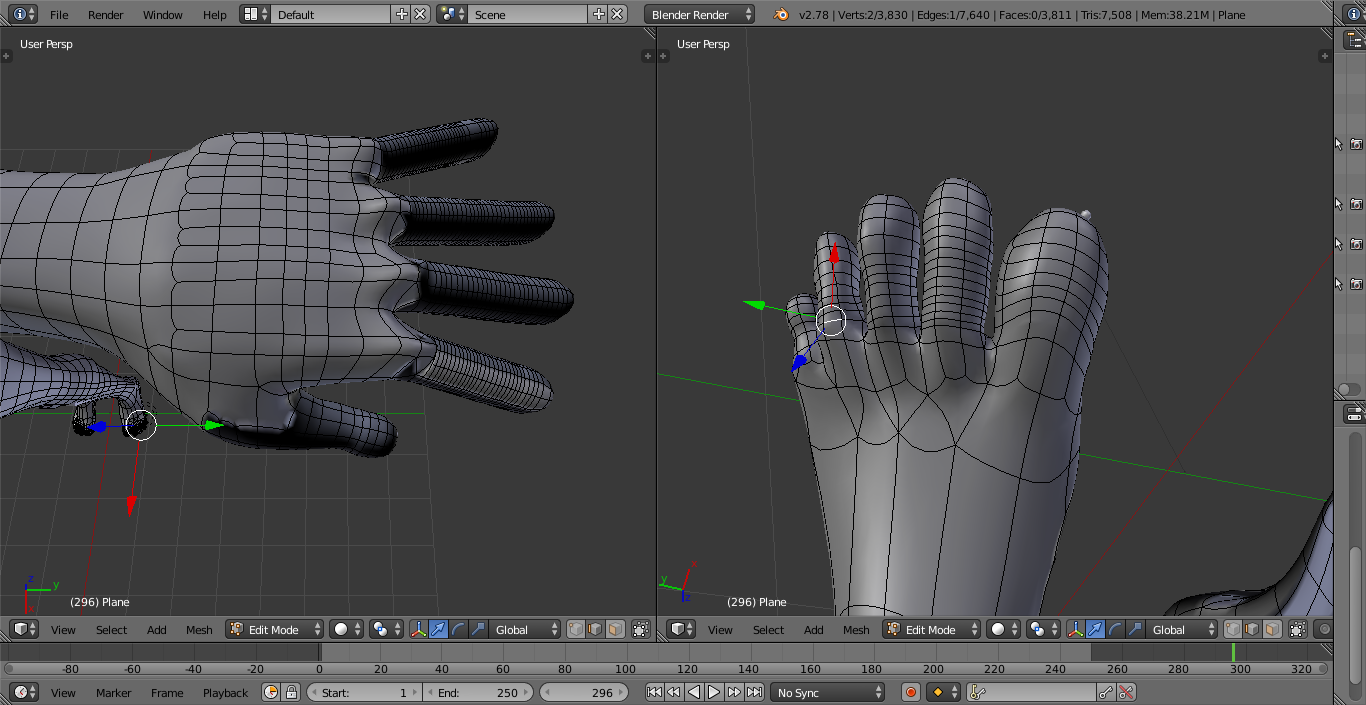Viewport: 1366px width, 705px height.
Task: Open the Mesh menu in the right viewport
Action: coord(856,630)
